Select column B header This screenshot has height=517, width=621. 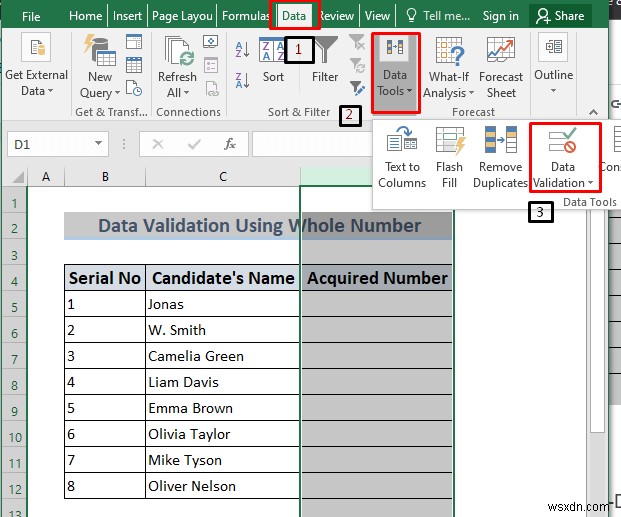(x=105, y=177)
